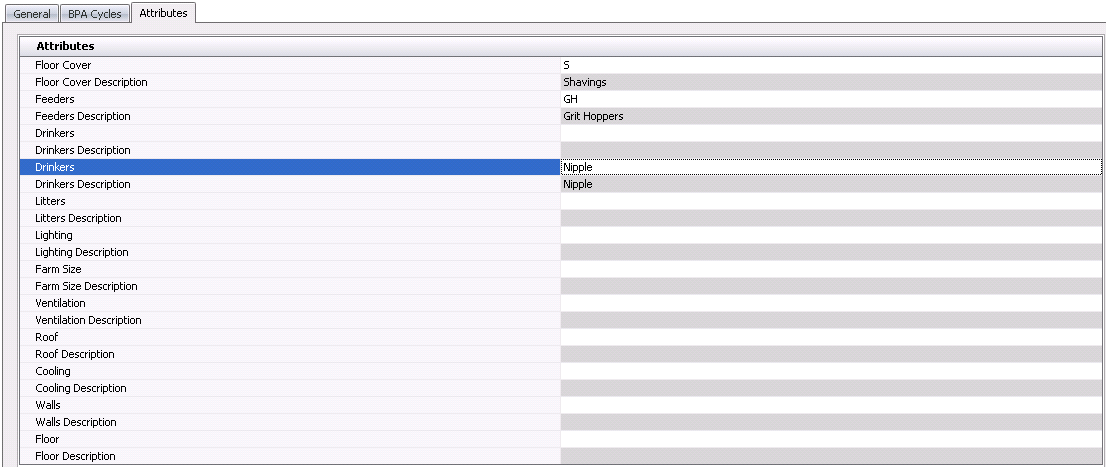Click the Walls Description row label
The height and width of the screenshot is (467, 1106).
click(76, 422)
